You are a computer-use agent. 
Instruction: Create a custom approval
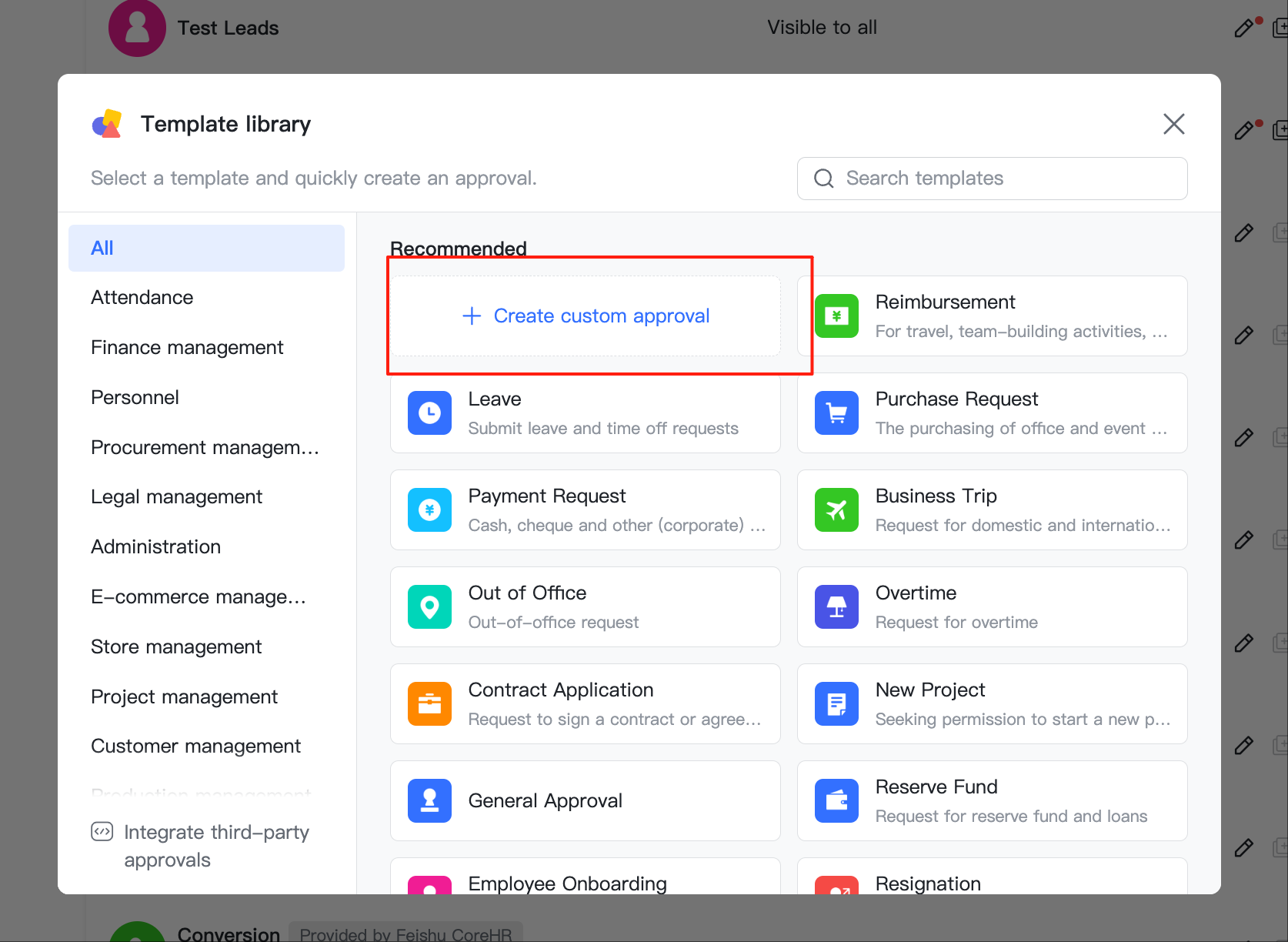[586, 316]
